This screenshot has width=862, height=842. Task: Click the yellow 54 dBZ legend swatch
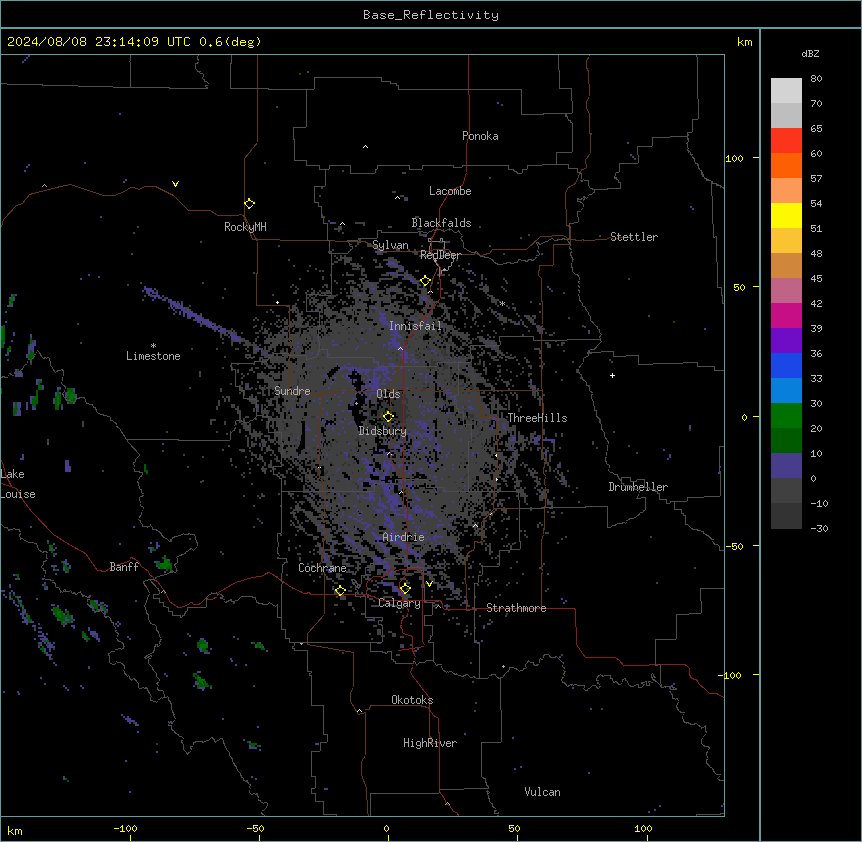click(x=786, y=215)
